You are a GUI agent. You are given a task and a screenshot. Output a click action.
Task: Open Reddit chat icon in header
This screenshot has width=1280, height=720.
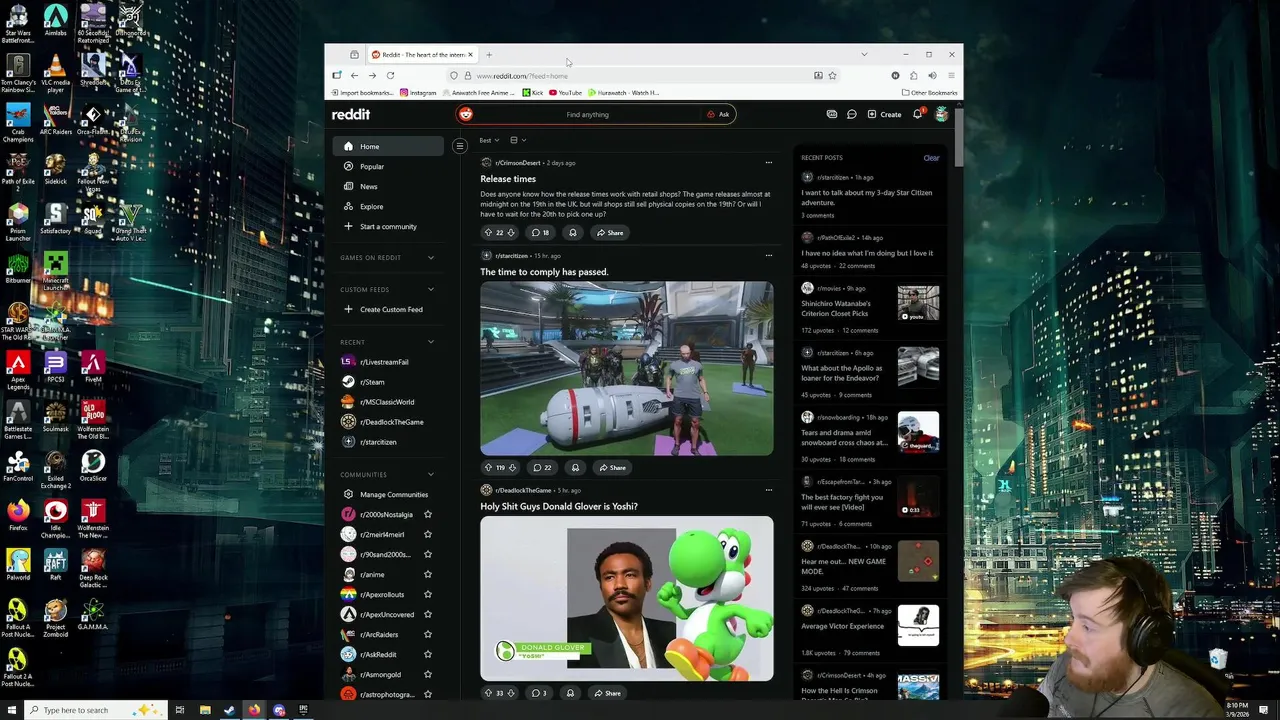click(x=851, y=114)
